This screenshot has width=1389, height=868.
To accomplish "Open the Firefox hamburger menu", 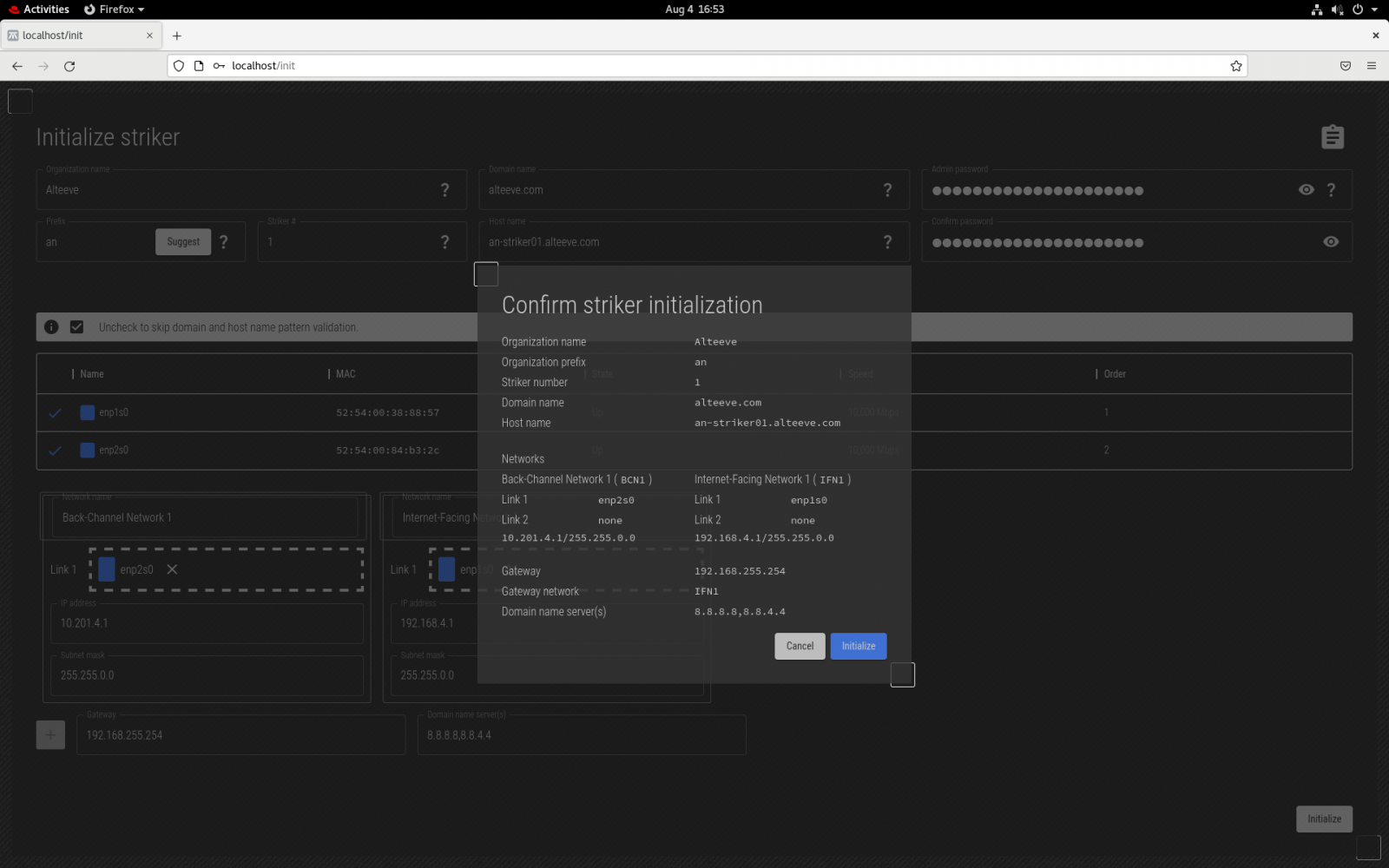I will 1371,66.
